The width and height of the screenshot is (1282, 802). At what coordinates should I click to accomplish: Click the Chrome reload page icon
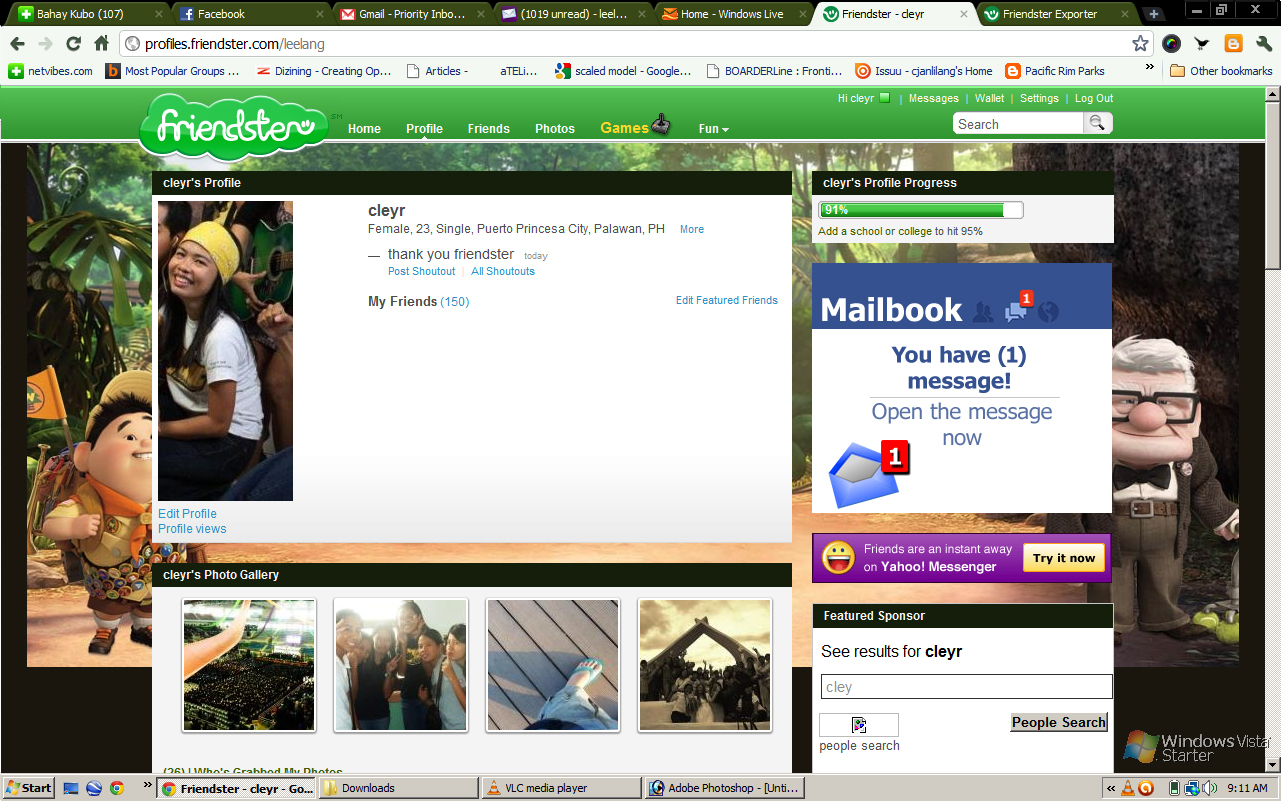[x=73, y=44]
